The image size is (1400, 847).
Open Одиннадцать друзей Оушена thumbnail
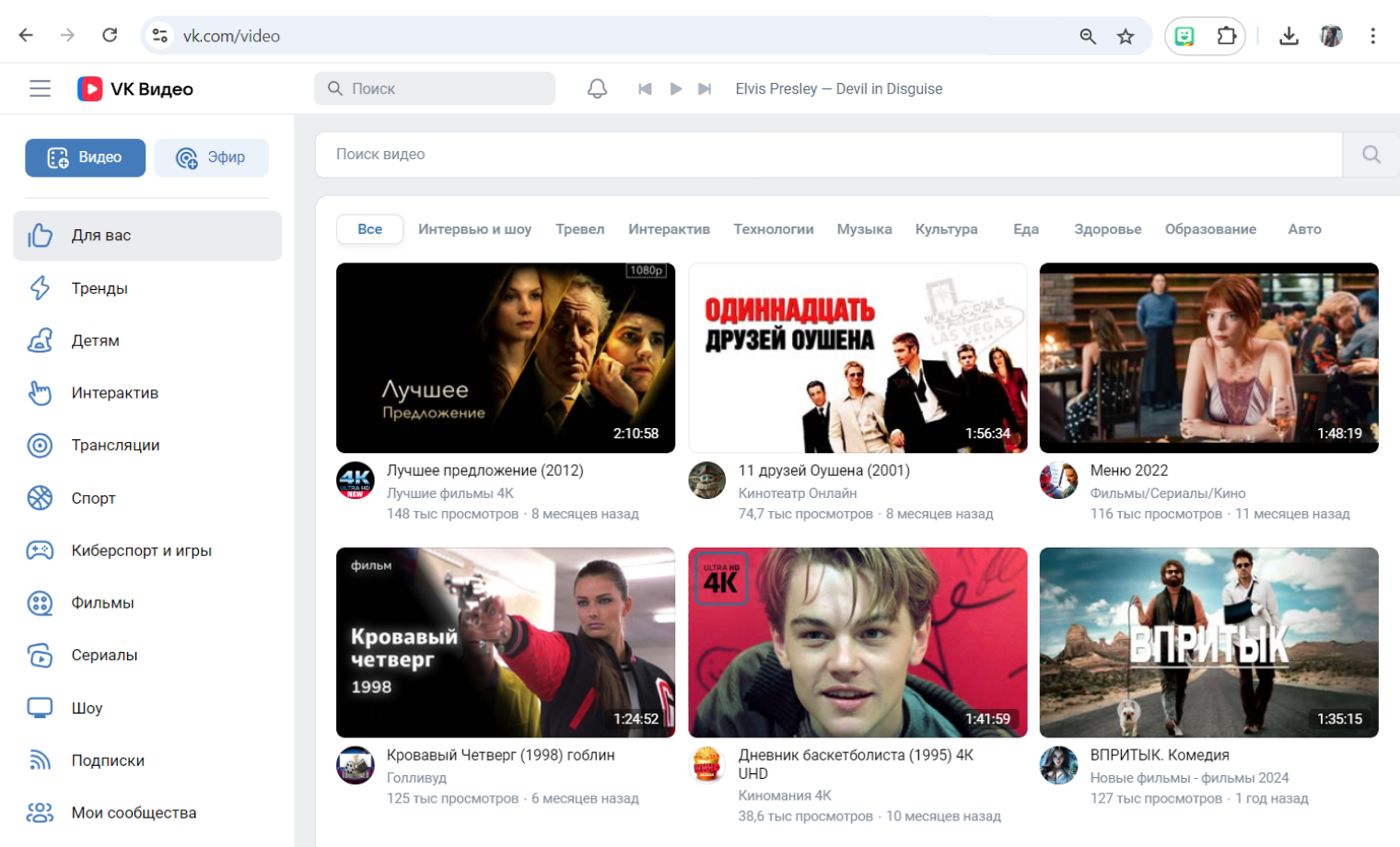(x=857, y=358)
